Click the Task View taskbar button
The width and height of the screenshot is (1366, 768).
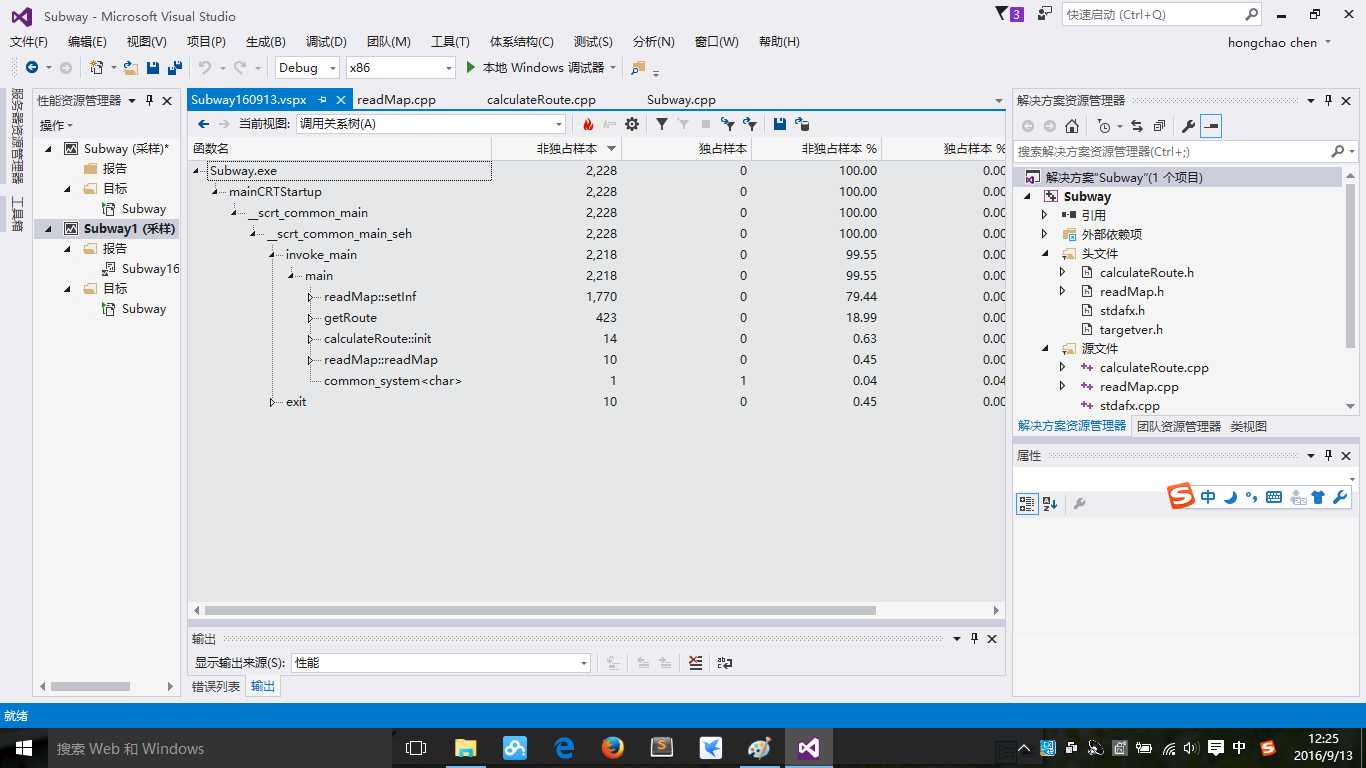(416, 748)
